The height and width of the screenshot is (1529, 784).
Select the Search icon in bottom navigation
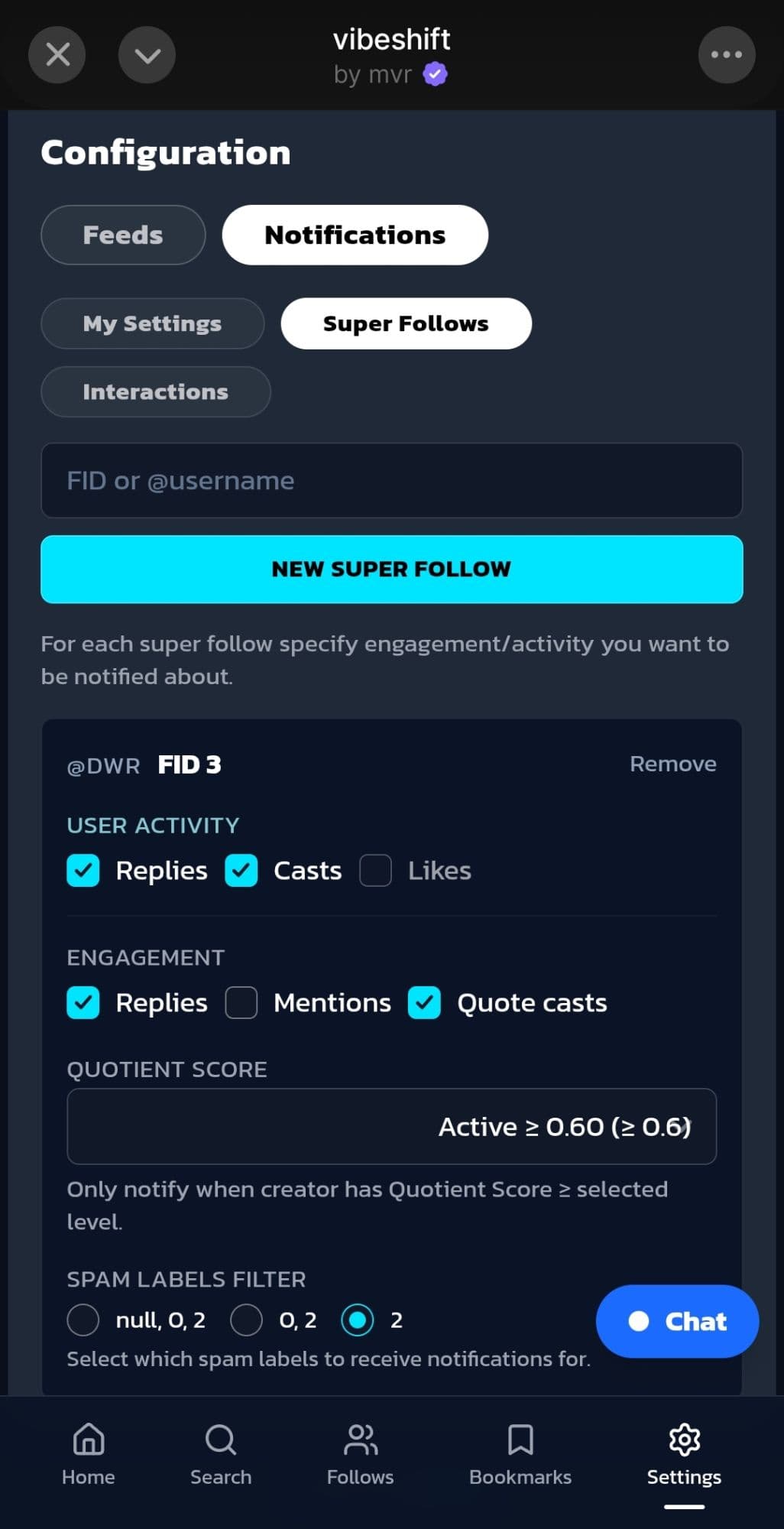point(220,1440)
